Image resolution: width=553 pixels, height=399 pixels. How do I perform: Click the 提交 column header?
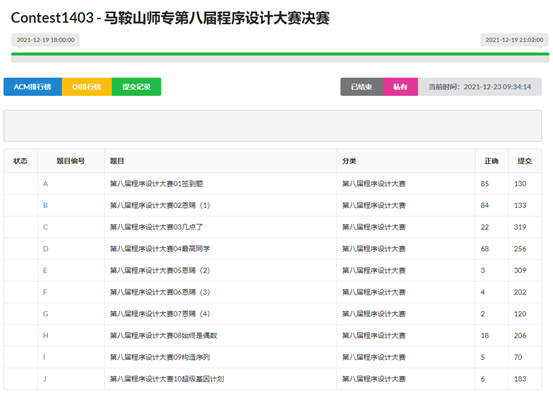point(524,161)
